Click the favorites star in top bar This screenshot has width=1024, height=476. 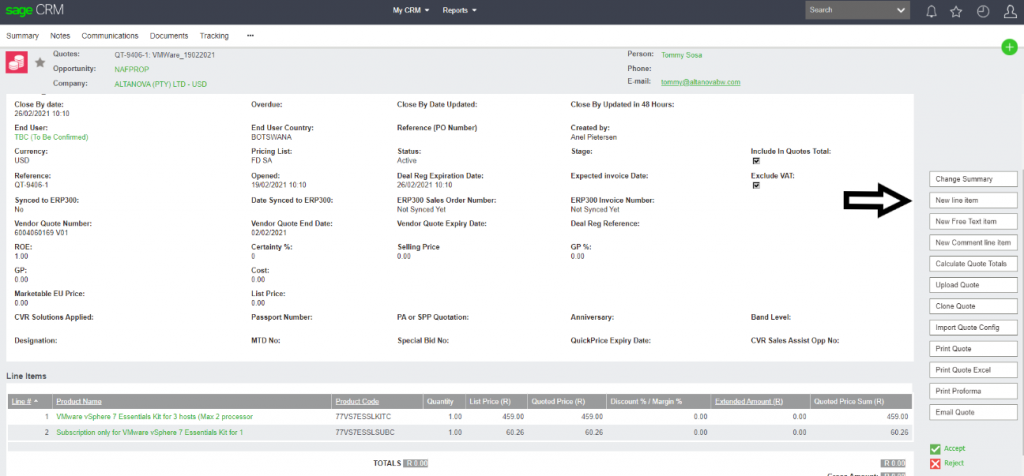(957, 11)
